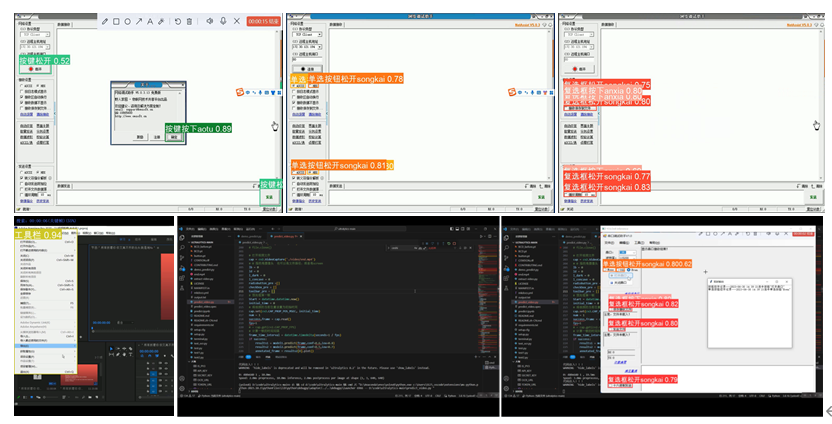Toggle first checkbox under top-left receive settings
832x424 pixels.
22,93
